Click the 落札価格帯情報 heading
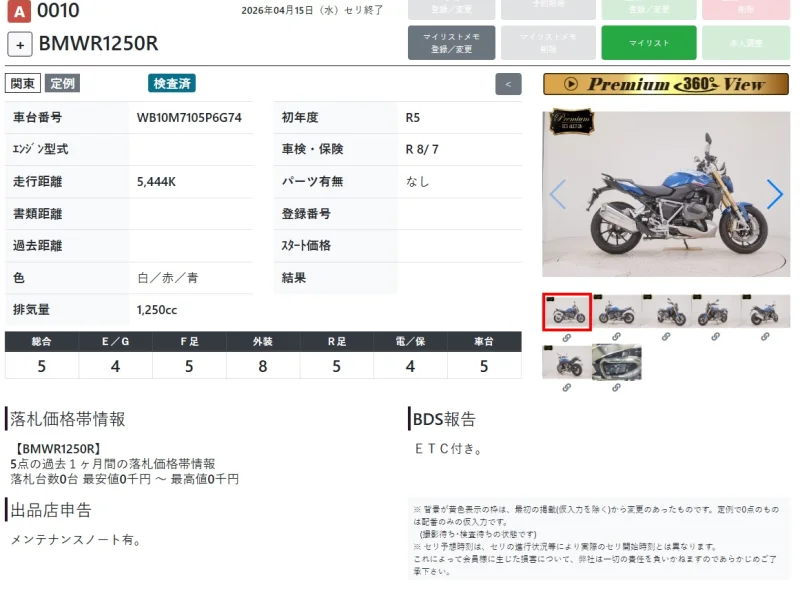The width and height of the screenshot is (800, 600). pos(67,419)
